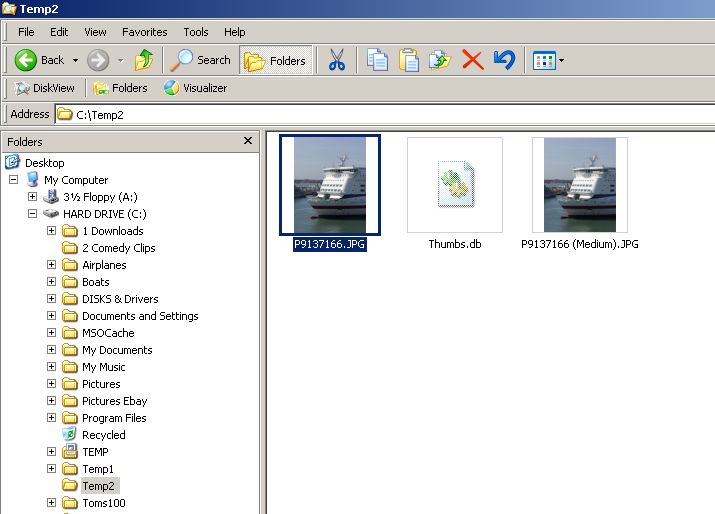715x514 pixels.
Task: Click the Up folder icon
Action: (x=144, y=60)
